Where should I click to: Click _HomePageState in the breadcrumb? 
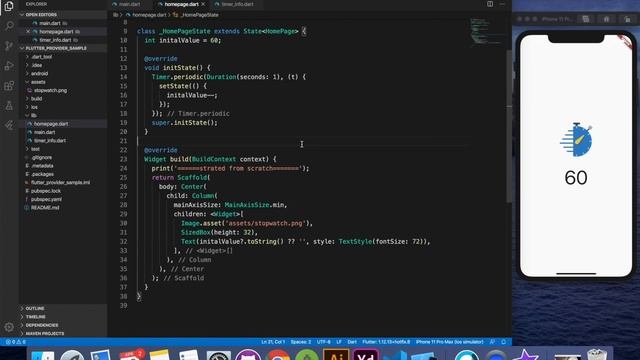tap(200, 15)
